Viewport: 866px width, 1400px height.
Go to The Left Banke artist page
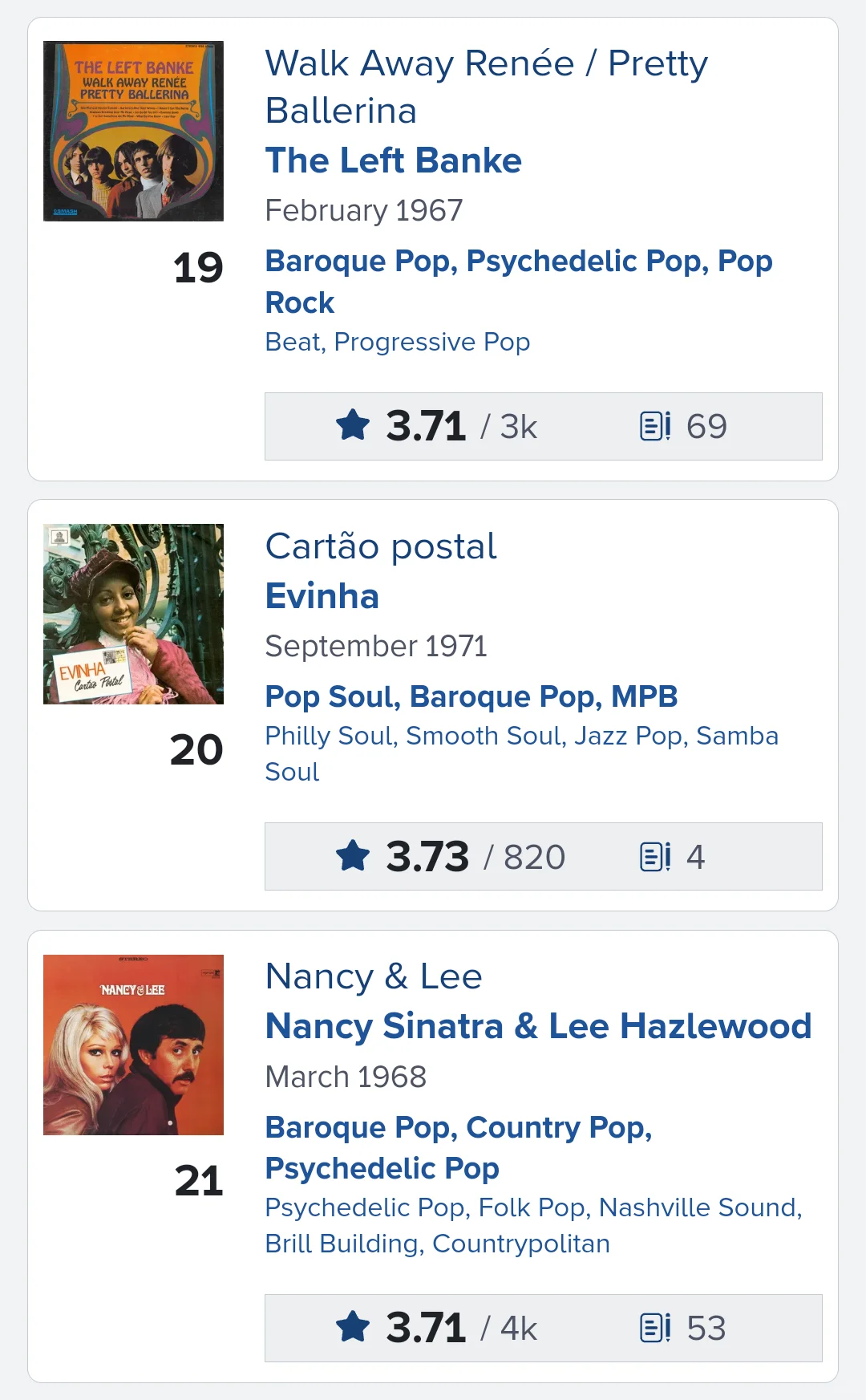click(393, 160)
